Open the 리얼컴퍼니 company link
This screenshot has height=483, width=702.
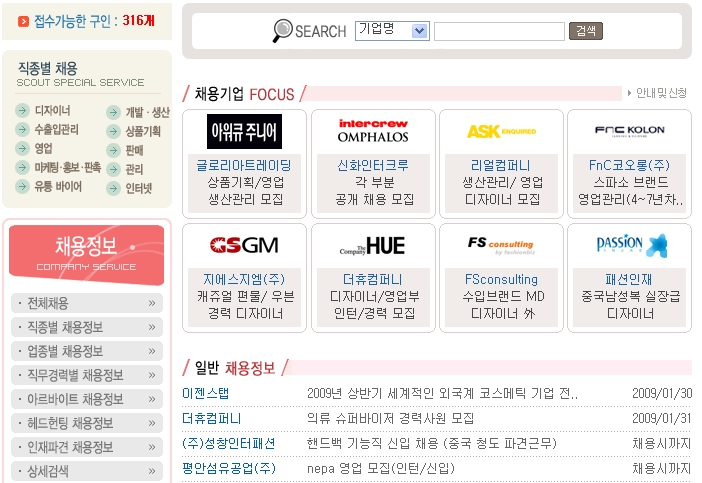(x=501, y=166)
